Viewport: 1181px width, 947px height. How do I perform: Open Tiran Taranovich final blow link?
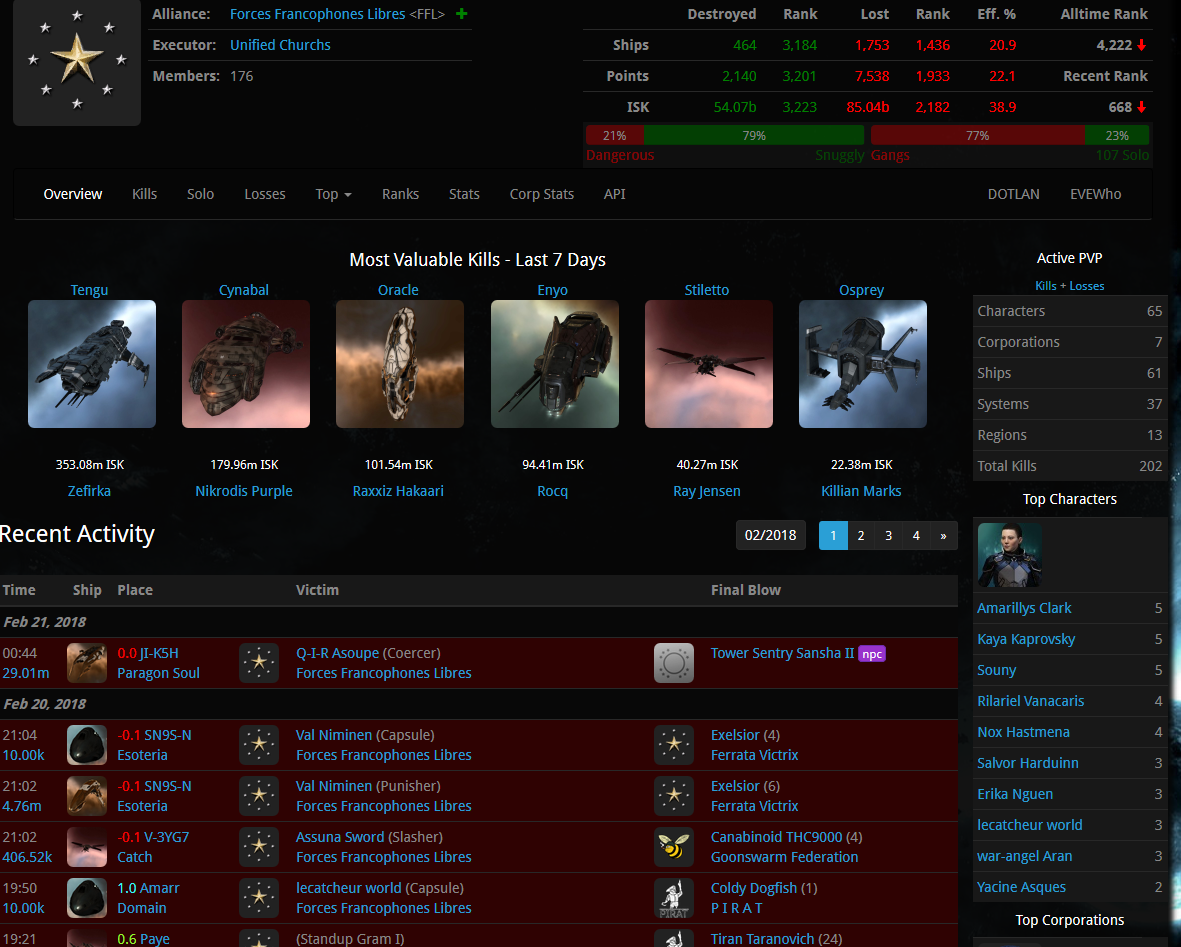click(762, 939)
